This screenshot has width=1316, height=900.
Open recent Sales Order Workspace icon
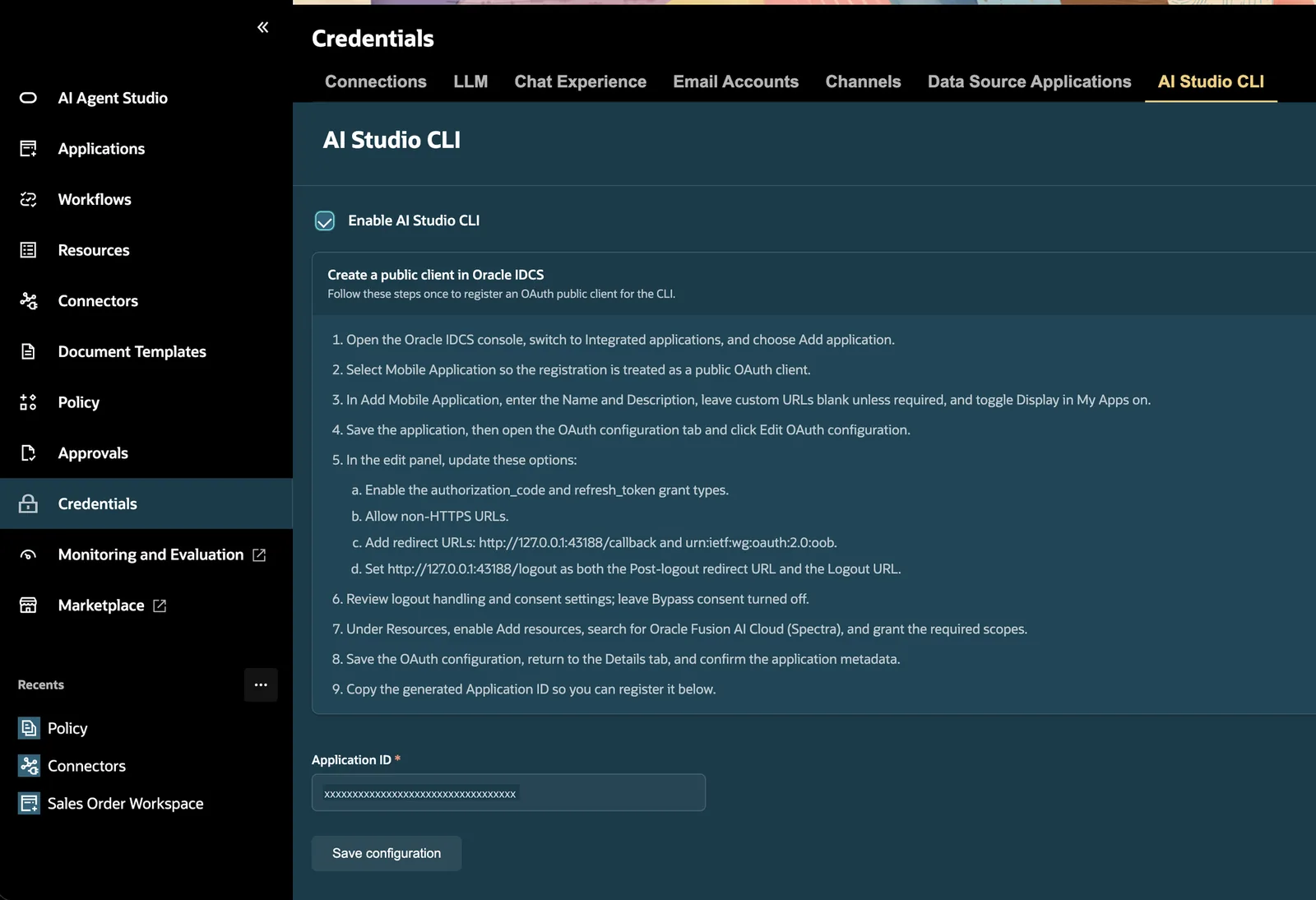(x=29, y=804)
